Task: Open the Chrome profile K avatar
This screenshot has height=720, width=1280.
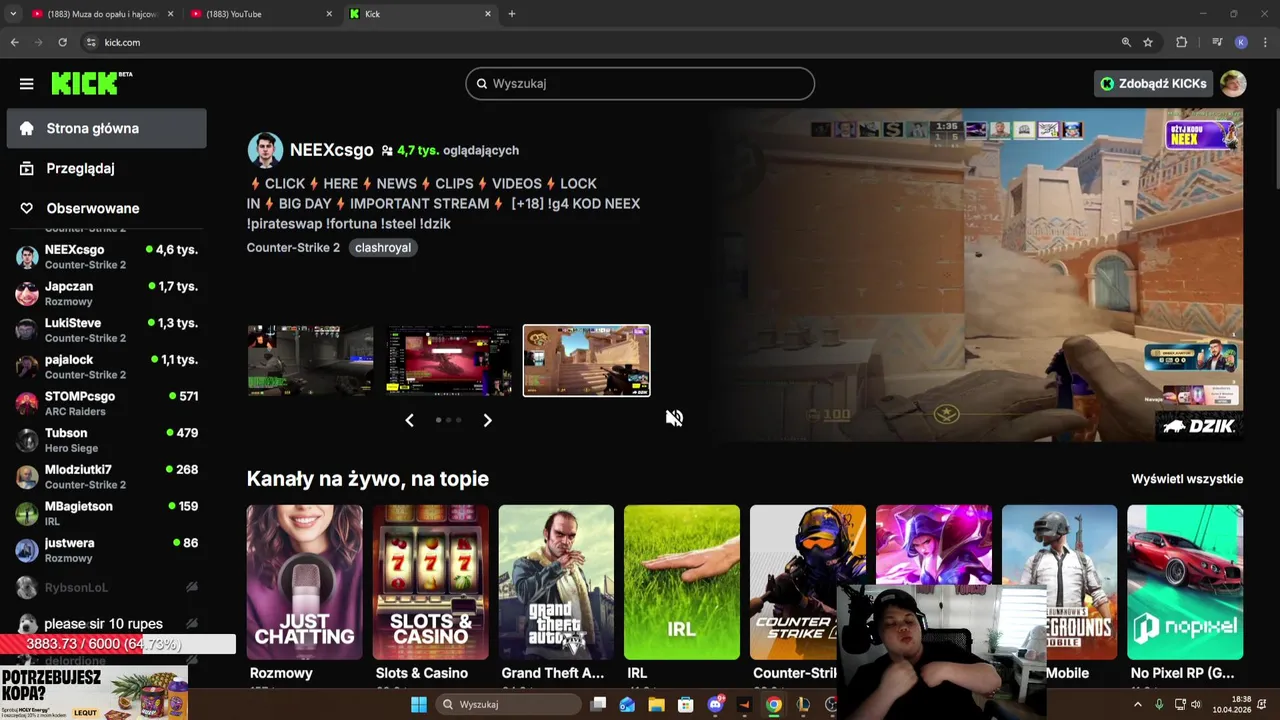Action: pos(1241,42)
